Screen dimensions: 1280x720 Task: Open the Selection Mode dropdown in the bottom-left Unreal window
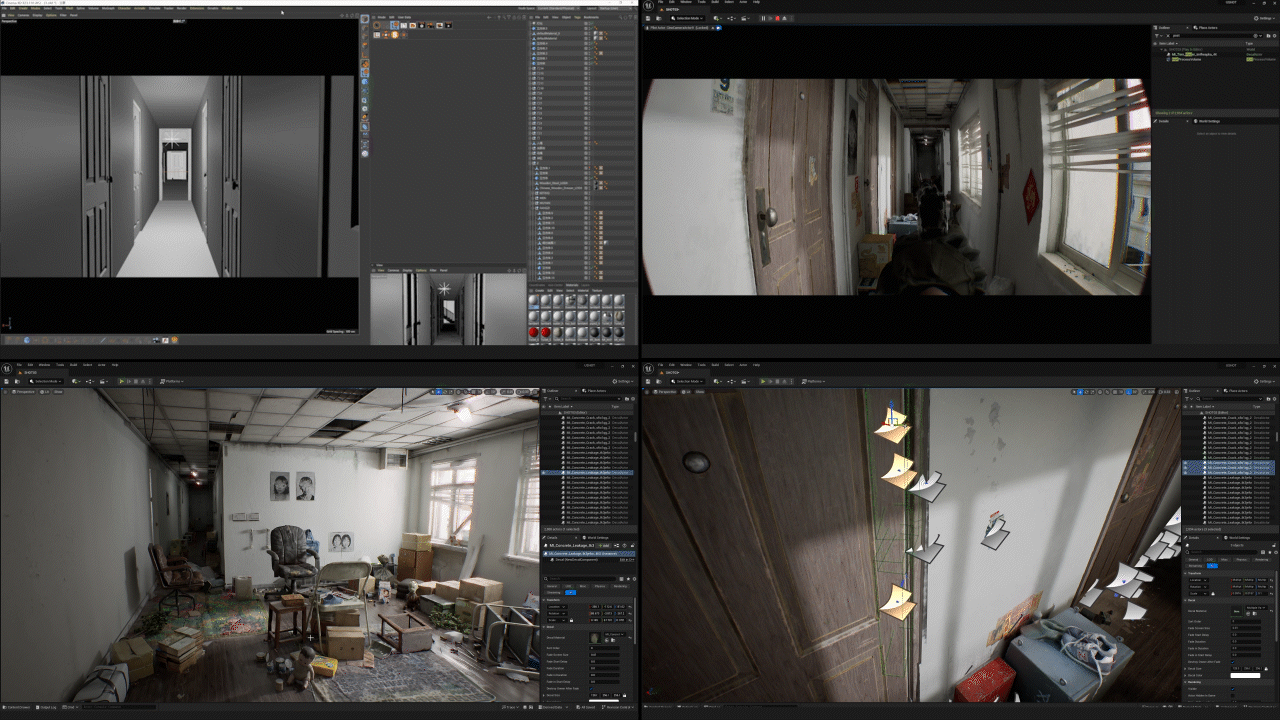(46, 381)
